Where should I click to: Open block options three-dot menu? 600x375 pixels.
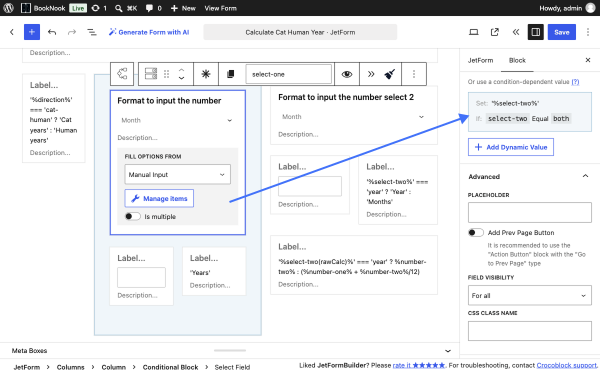coord(414,74)
